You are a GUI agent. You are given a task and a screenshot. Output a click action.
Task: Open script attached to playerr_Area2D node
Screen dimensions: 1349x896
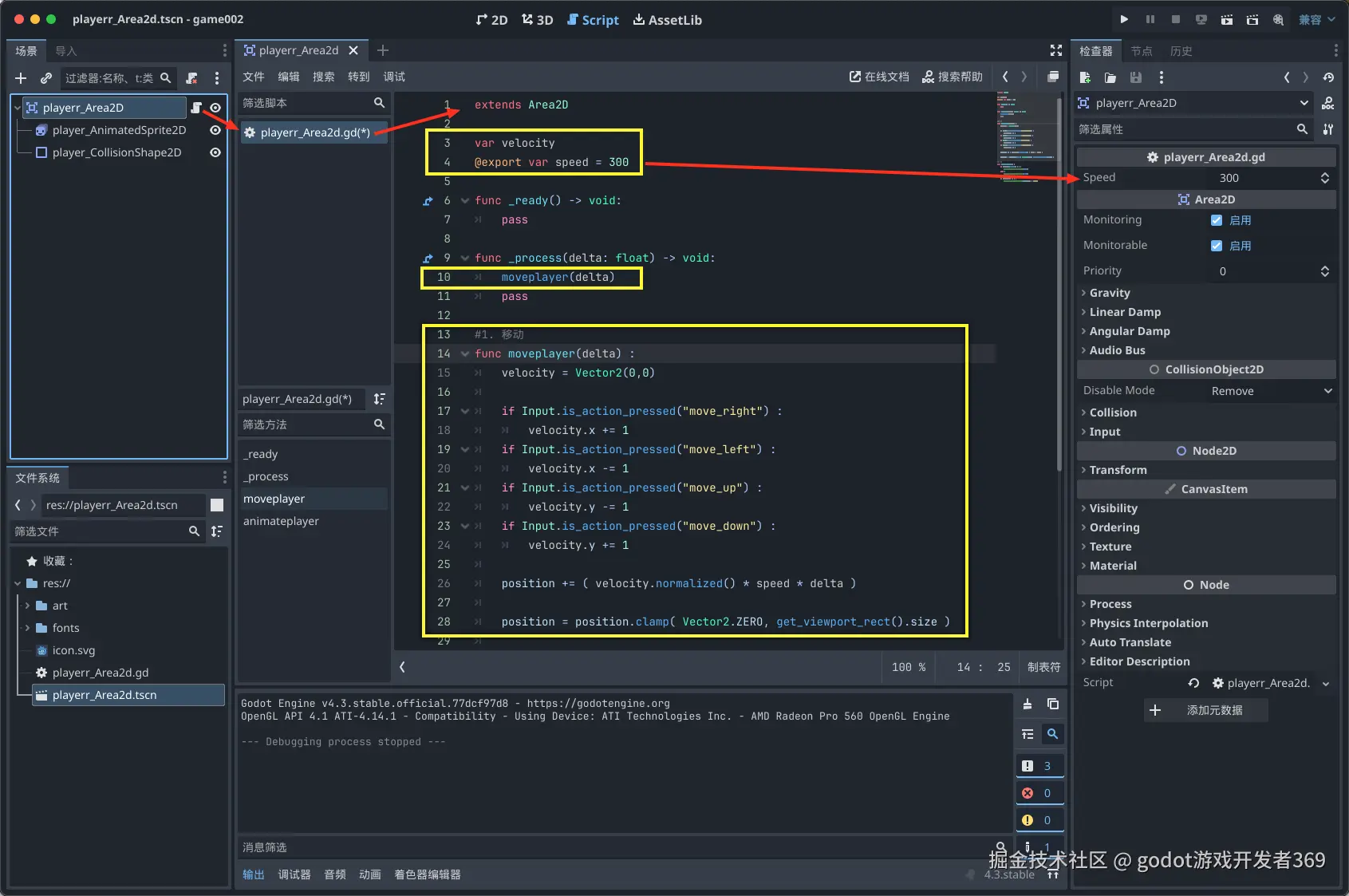point(196,108)
